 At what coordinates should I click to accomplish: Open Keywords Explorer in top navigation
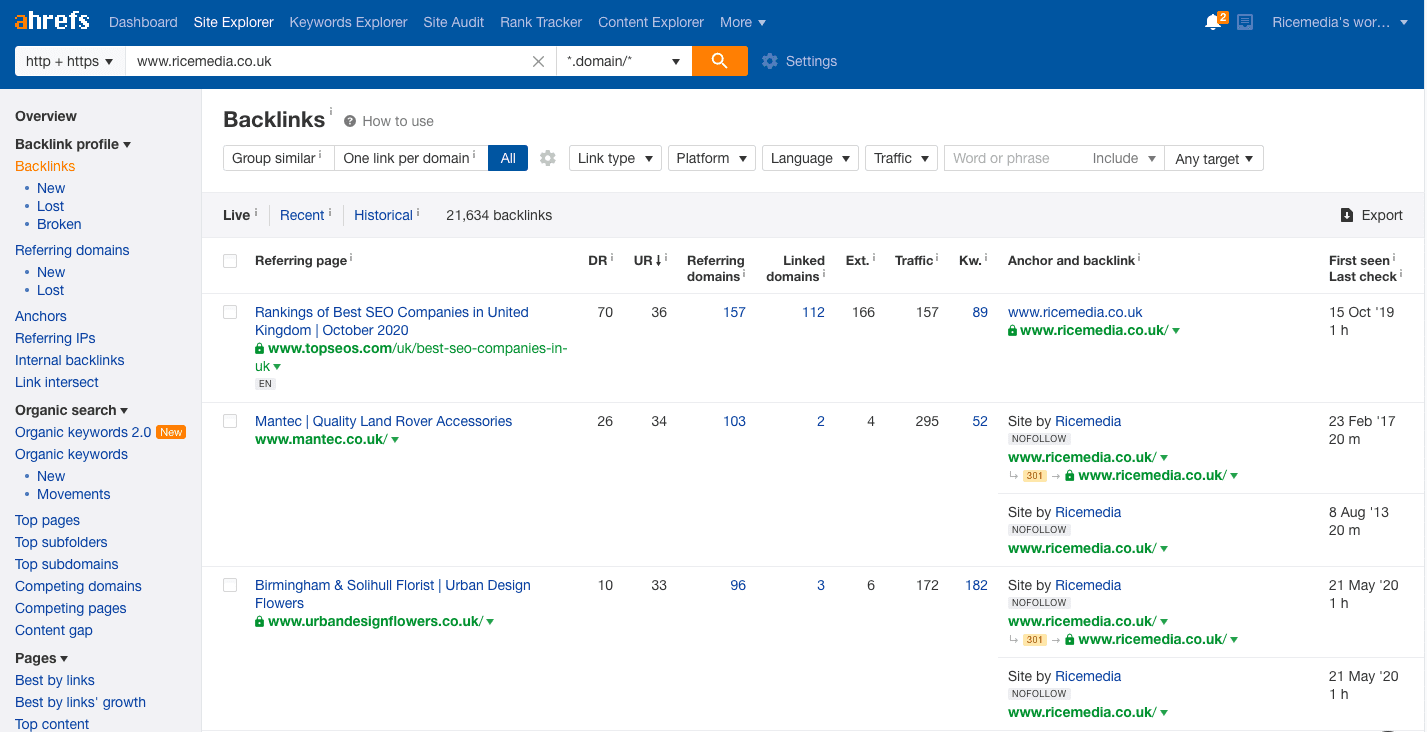[x=348, y=22]
